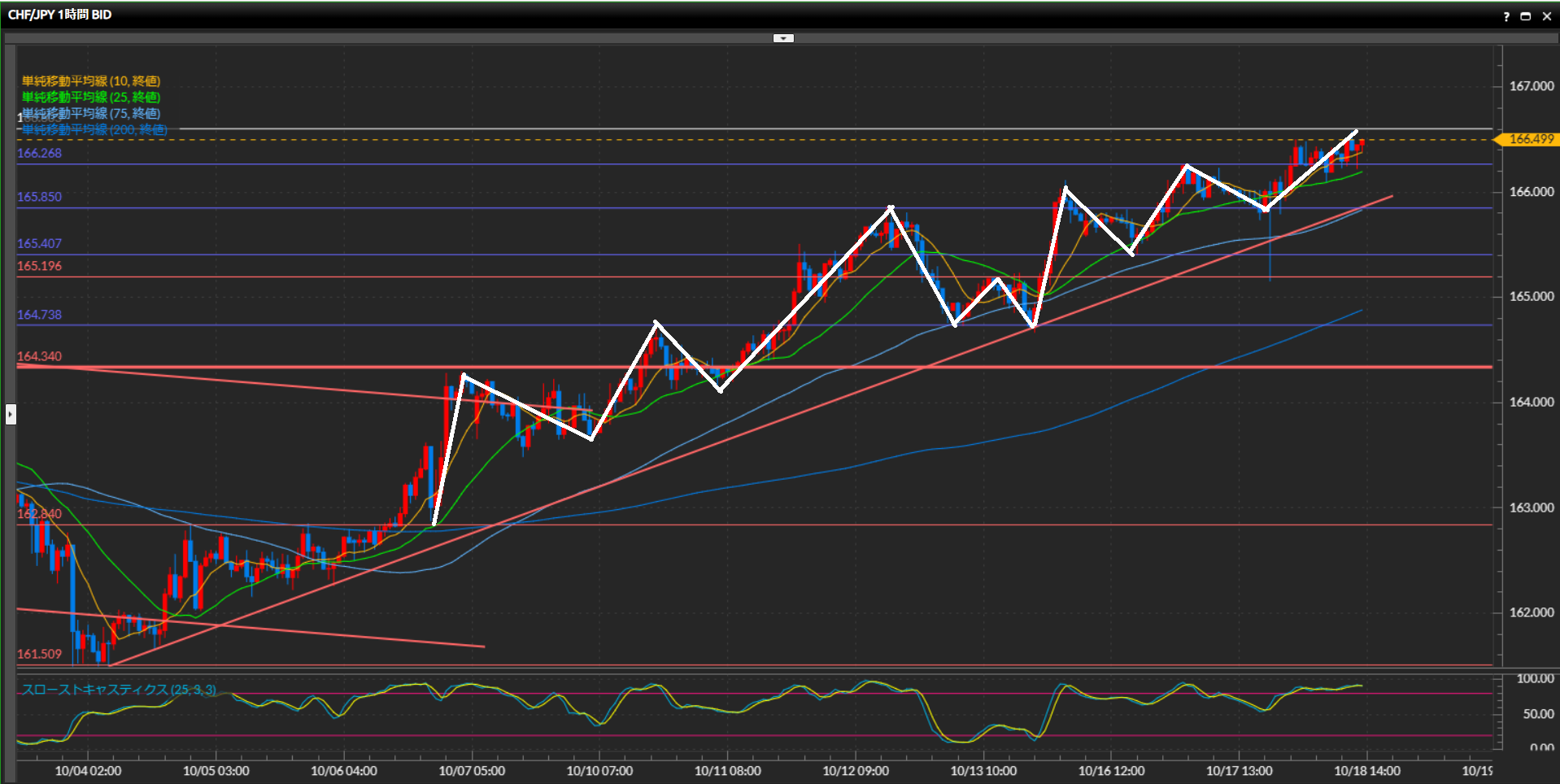Click the help question mark icon
The image size is (1560, 784).
click(1506, 16)
